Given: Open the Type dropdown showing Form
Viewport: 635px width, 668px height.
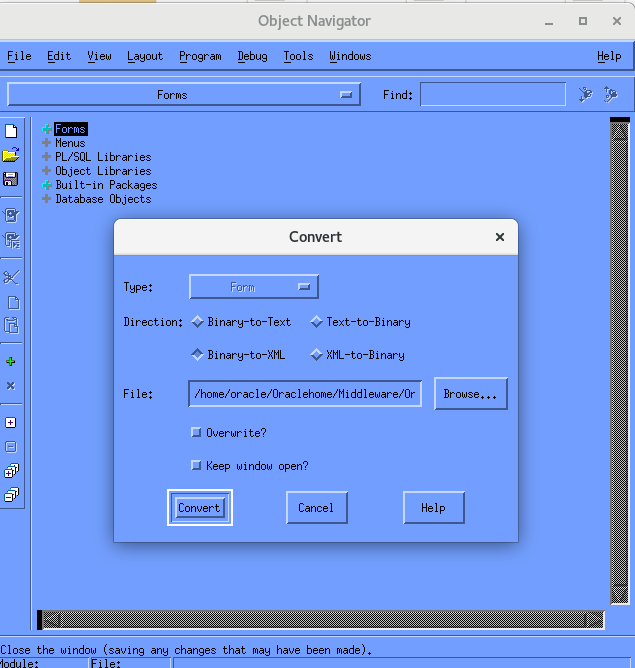Looking at the screenshot, I should click(x=254, y=287).
